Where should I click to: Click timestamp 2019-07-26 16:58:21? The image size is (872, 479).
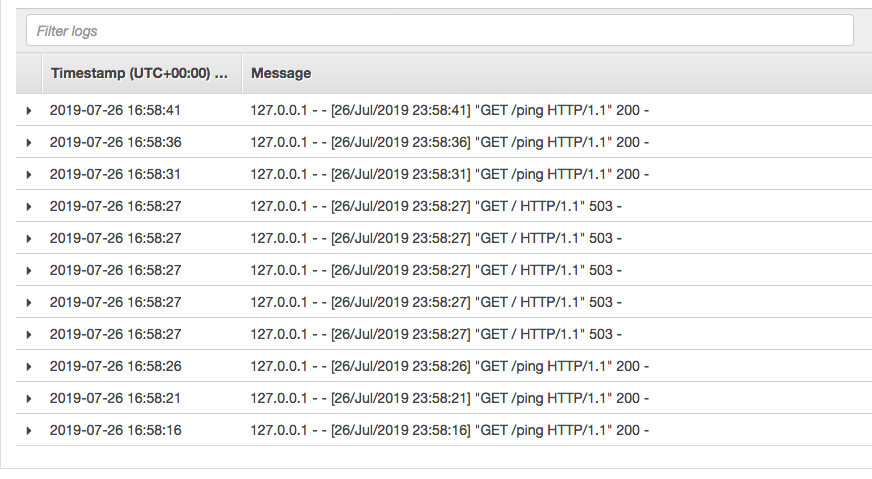(x=115, y=398)
